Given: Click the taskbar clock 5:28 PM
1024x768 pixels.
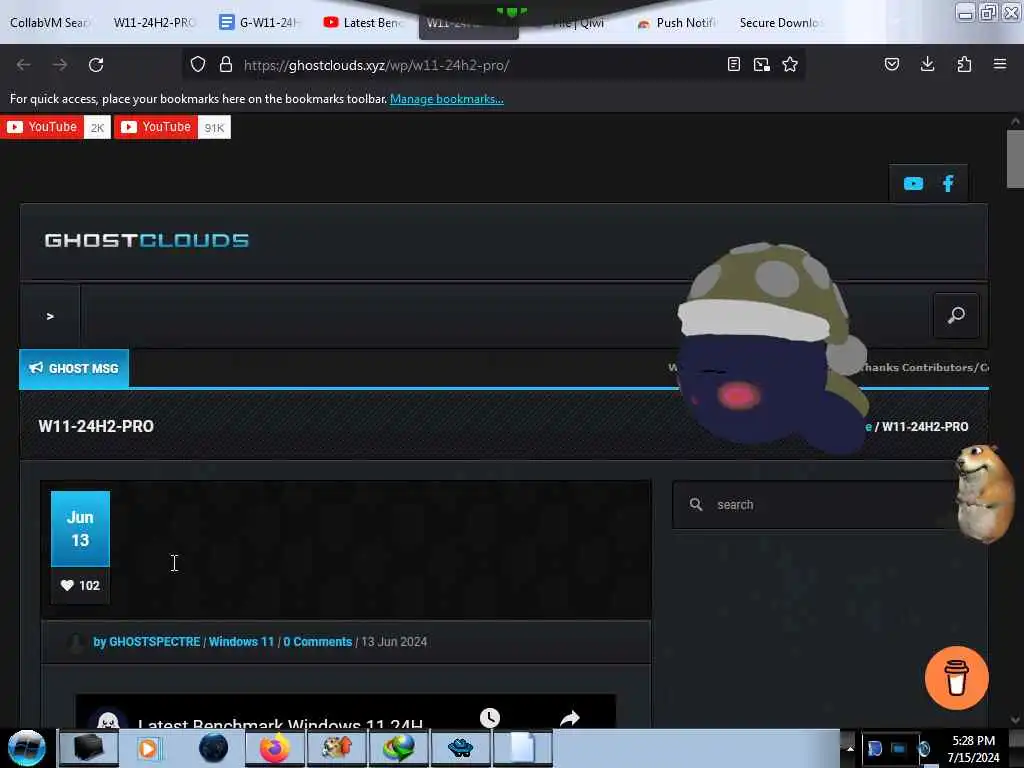Looking at the screenshot, I should [973, 748].
